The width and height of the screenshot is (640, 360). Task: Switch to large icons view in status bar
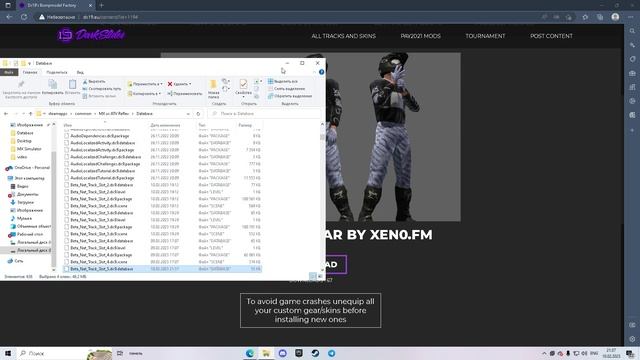tap(320, 276)
